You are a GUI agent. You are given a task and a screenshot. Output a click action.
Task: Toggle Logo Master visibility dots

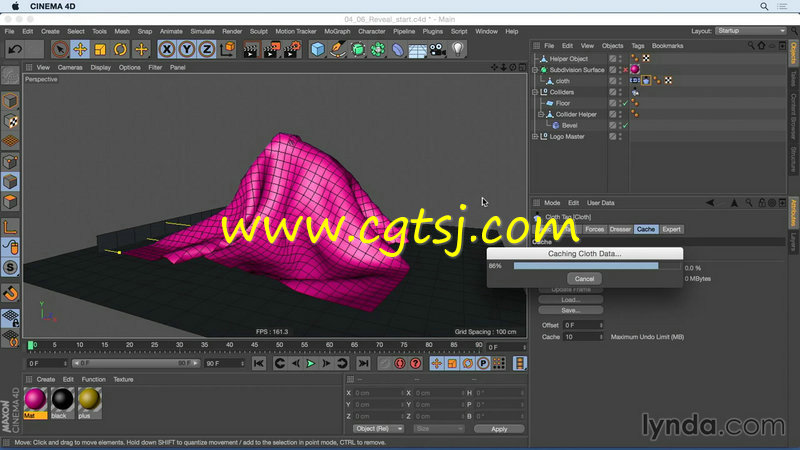click(620, 137)
